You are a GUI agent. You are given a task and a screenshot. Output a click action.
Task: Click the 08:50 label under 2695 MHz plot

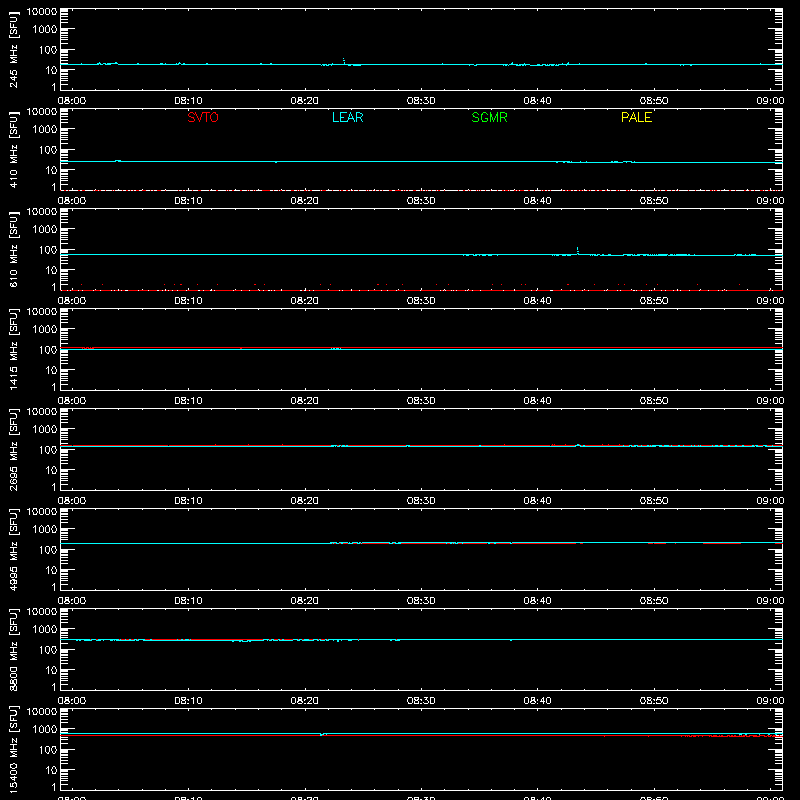[x=654, y=501]
